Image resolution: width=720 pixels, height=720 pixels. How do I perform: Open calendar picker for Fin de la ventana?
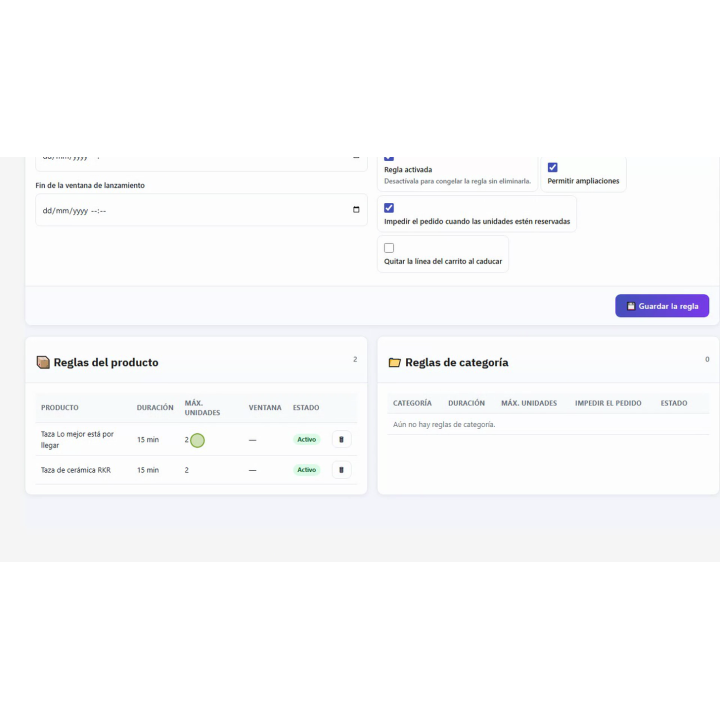tap(356, 210)
